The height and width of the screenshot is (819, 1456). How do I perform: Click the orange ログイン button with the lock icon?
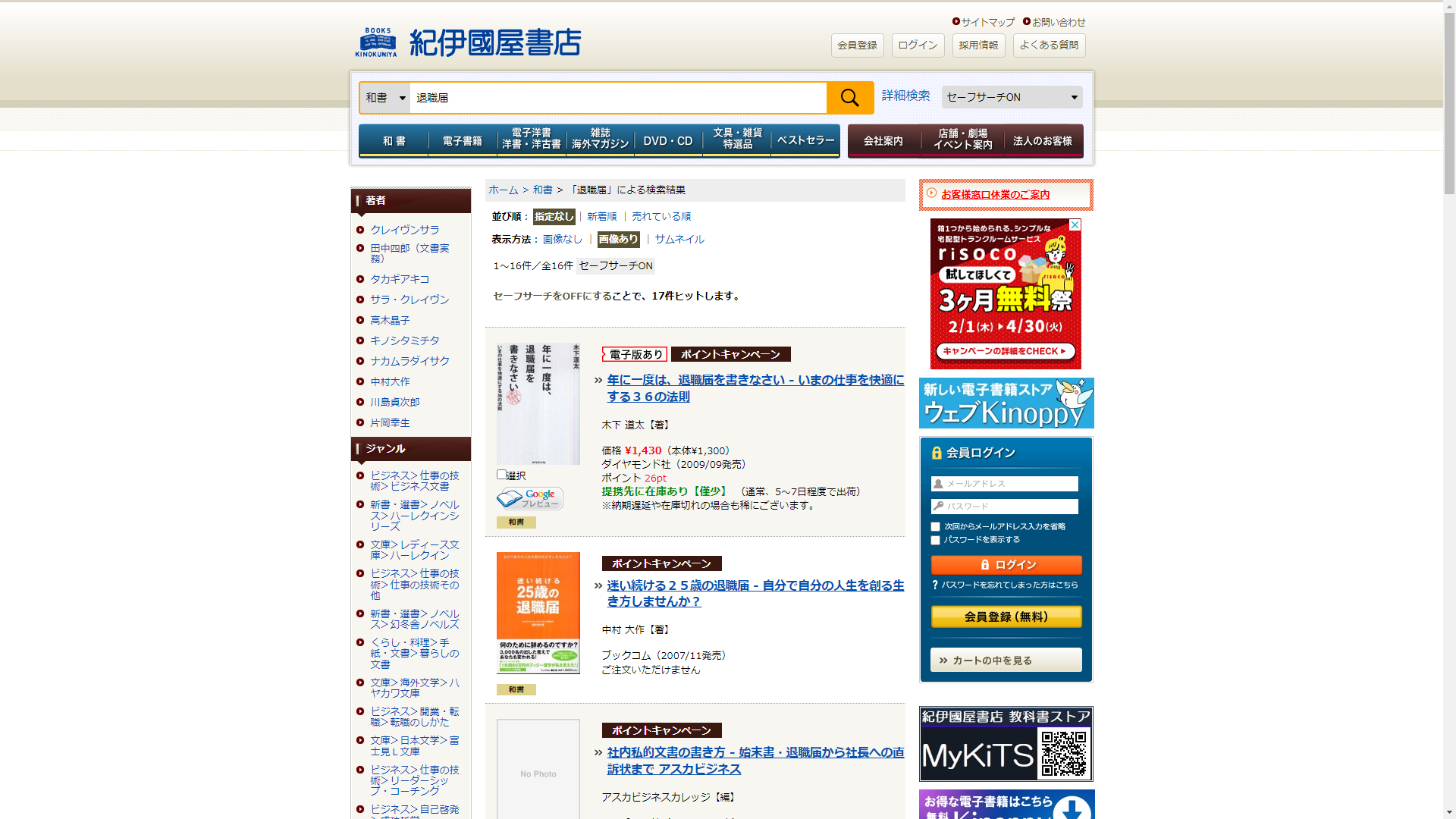pyautogui.click(x=1006, y=565)
